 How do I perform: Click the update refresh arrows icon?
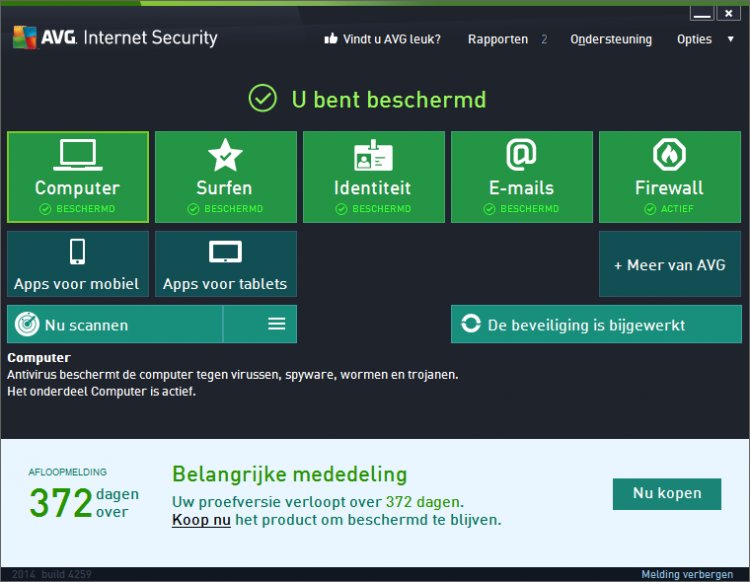coord(471,324)
